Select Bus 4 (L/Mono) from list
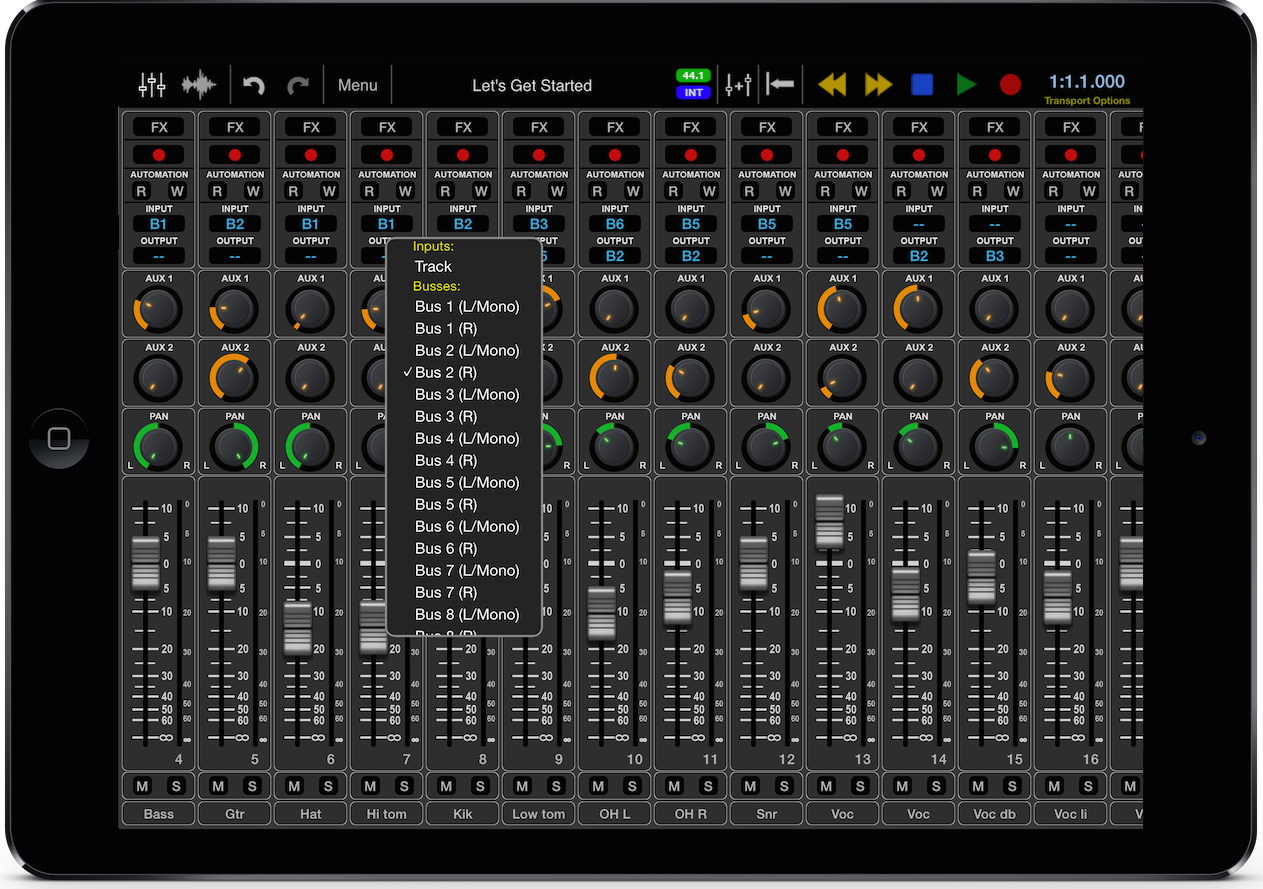This screenshot has height=889, width=1263. 467,438
